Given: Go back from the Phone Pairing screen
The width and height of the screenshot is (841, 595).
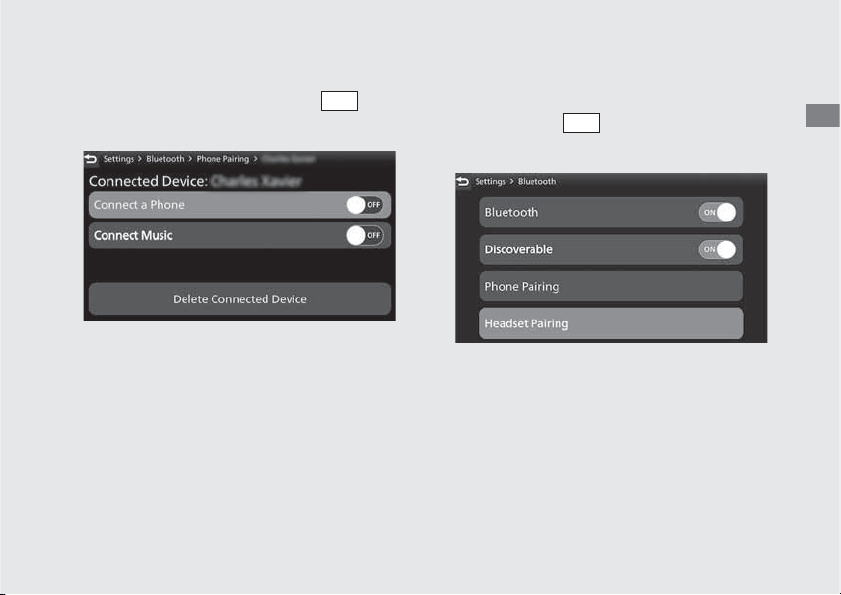Looking at the screenshot, I should pos(91,159).
